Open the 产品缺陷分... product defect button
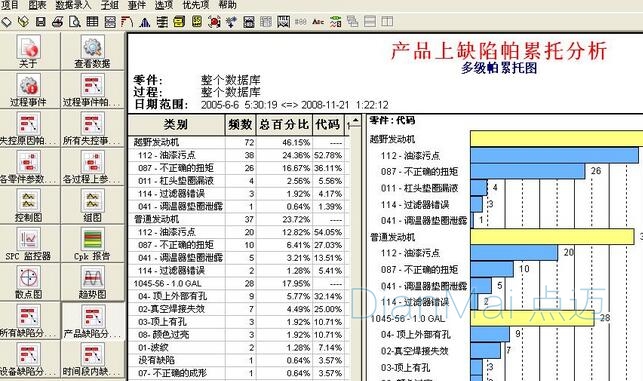 pos(92,321)
